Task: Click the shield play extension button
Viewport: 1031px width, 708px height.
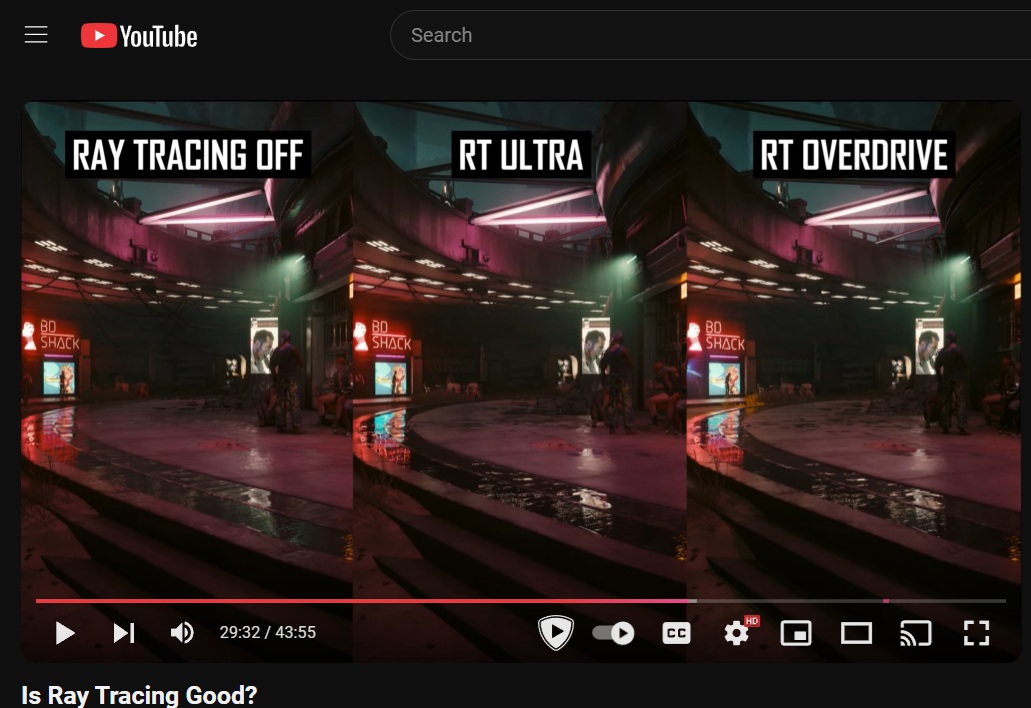Action: click(556, 632)
